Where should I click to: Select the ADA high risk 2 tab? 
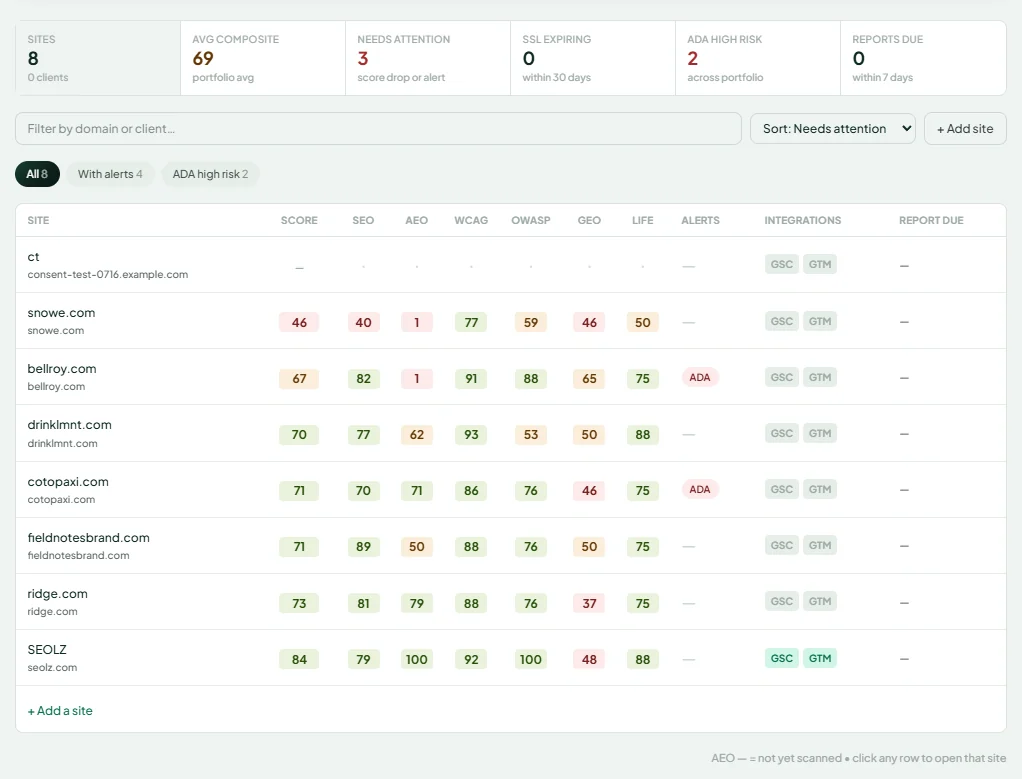(210, 174)
